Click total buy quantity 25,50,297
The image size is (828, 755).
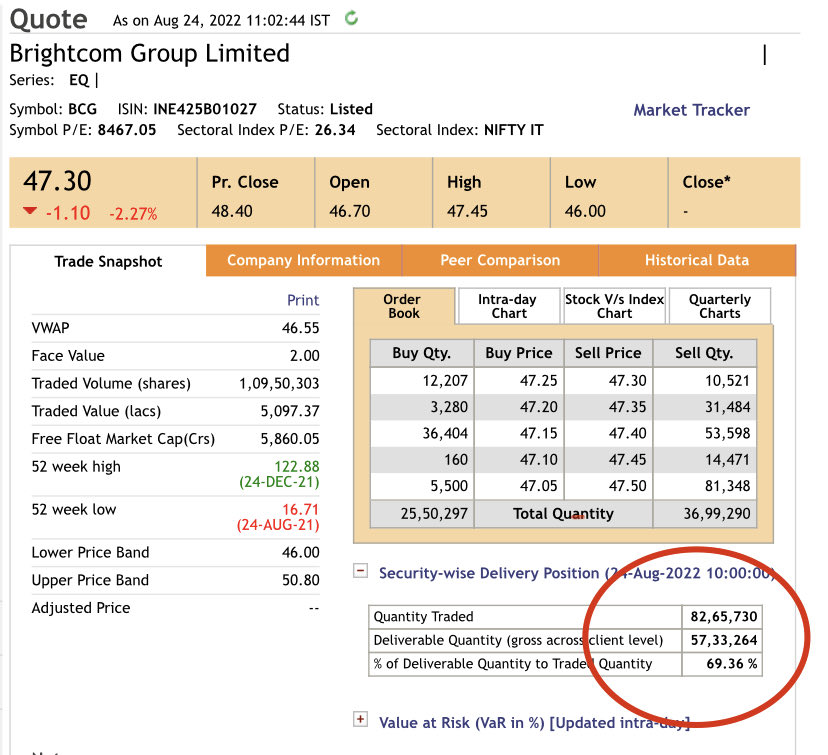click(x=434, y=514)
